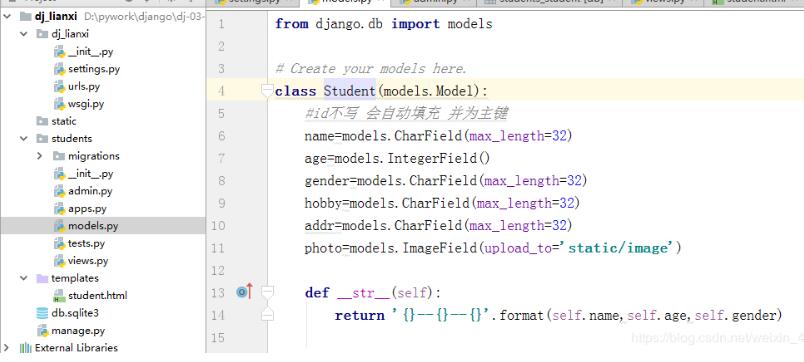The image size is (804, 362).
Task: Click the Chinese '#id不写' comment line
Action: tap(406, 113)
